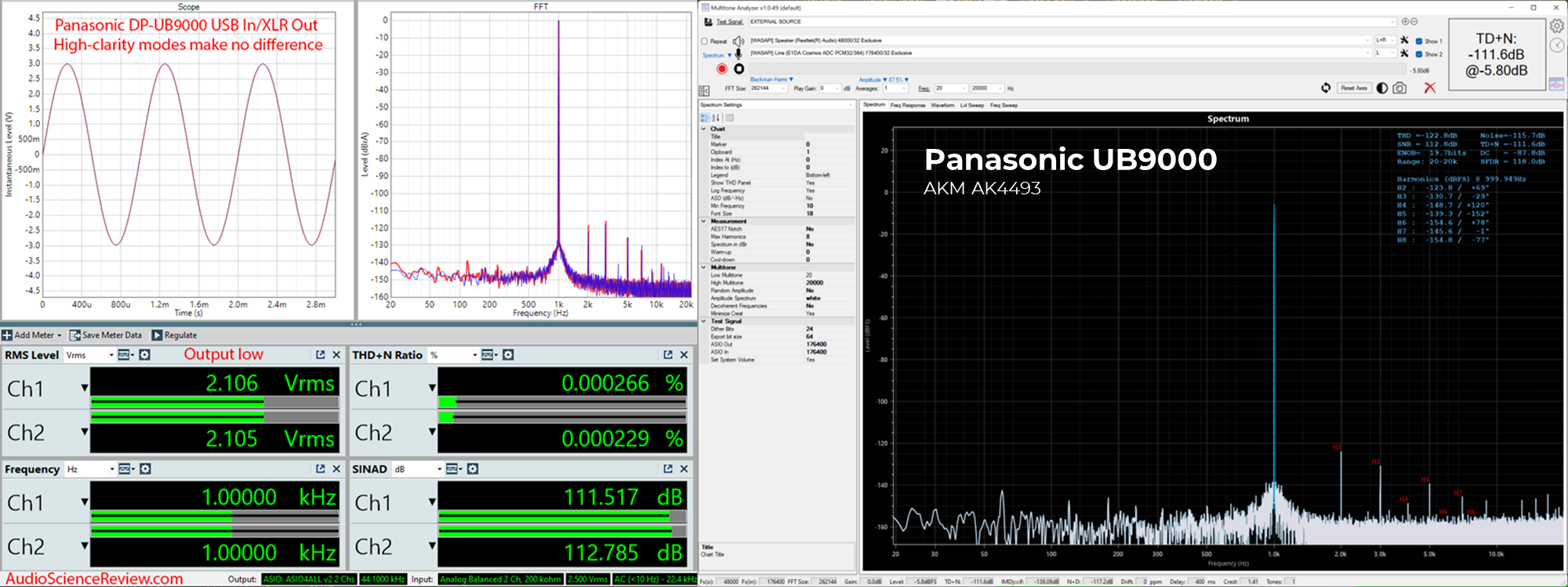This screenshot has width=1568, height=587.
Task: Click the Test Signal generator icon
Action: click(x=708, y=22)
